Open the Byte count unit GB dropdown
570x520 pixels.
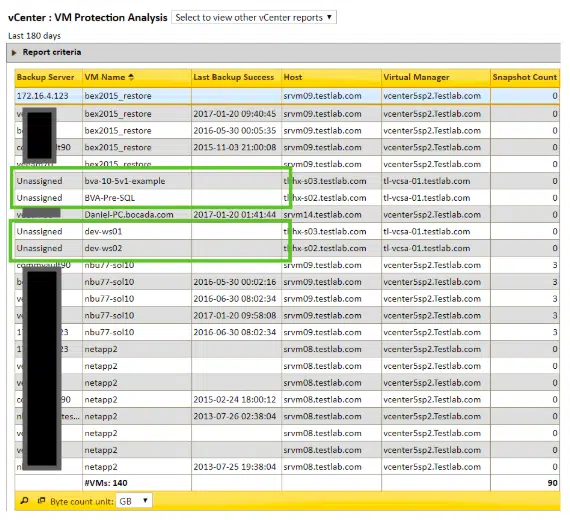click(134, 501)
